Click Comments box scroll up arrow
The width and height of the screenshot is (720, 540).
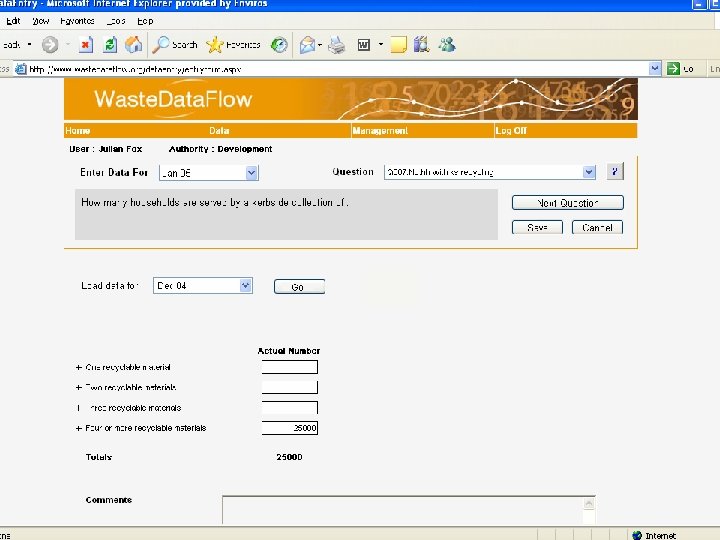point(588,504)
